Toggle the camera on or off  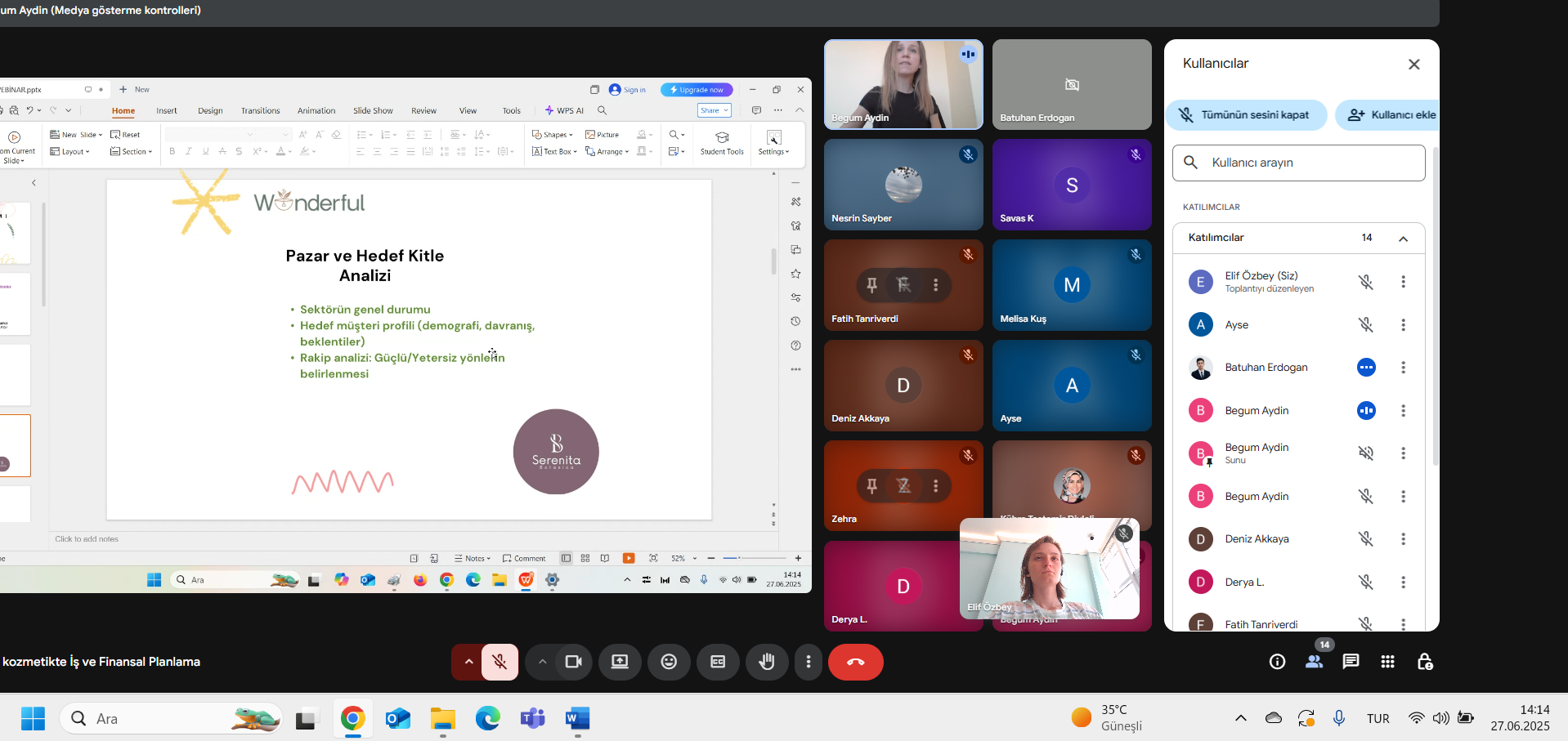[573, 662]
